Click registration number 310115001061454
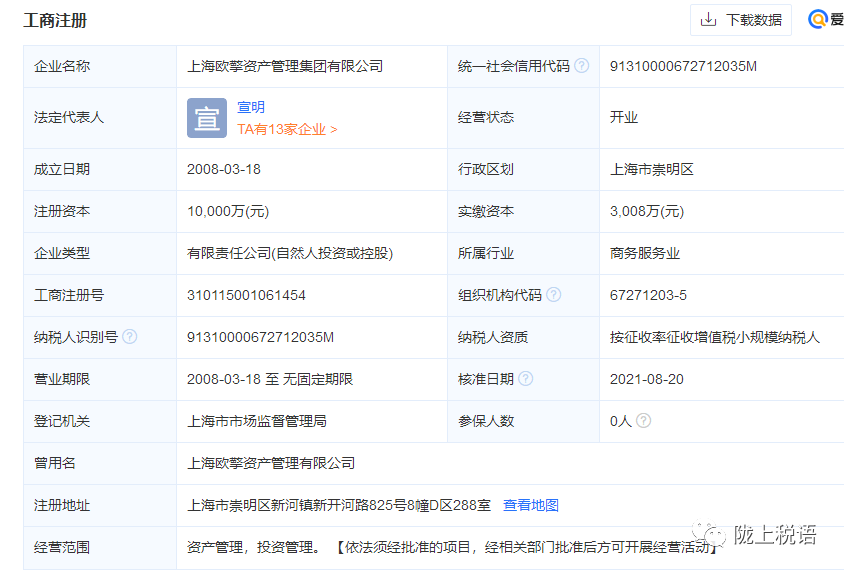The height and width of the screenshot is (572, 844). coord(246,295)
